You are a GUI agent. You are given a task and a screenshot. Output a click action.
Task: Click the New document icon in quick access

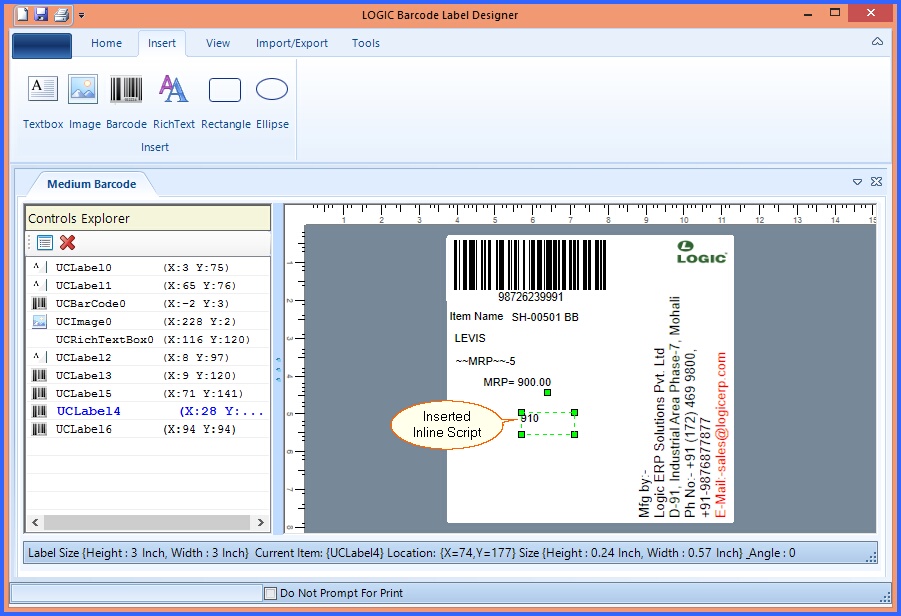tap(22, 14)
